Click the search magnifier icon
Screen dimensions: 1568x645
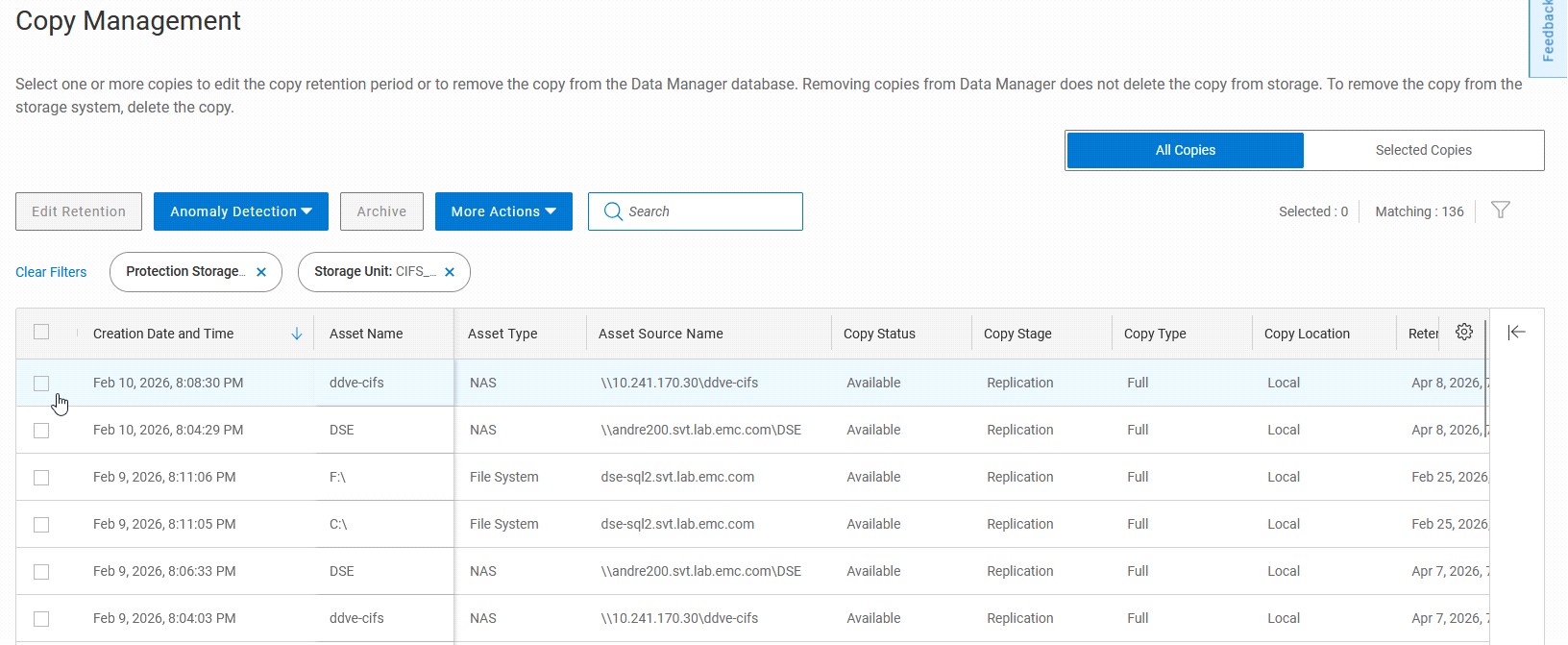(612, 211)
